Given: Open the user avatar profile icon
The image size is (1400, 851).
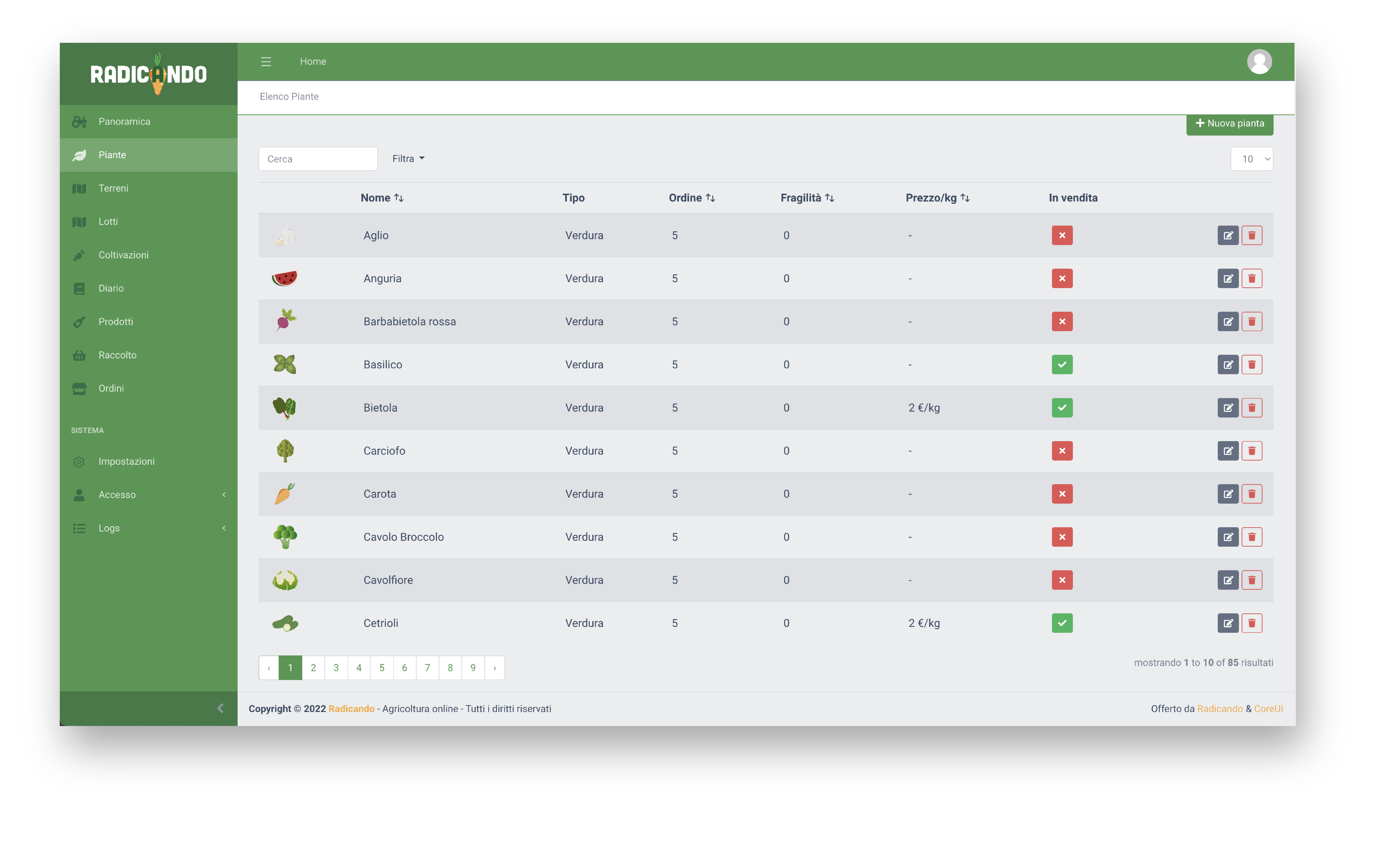Looking at the screenshot, I should [1259, 62].
